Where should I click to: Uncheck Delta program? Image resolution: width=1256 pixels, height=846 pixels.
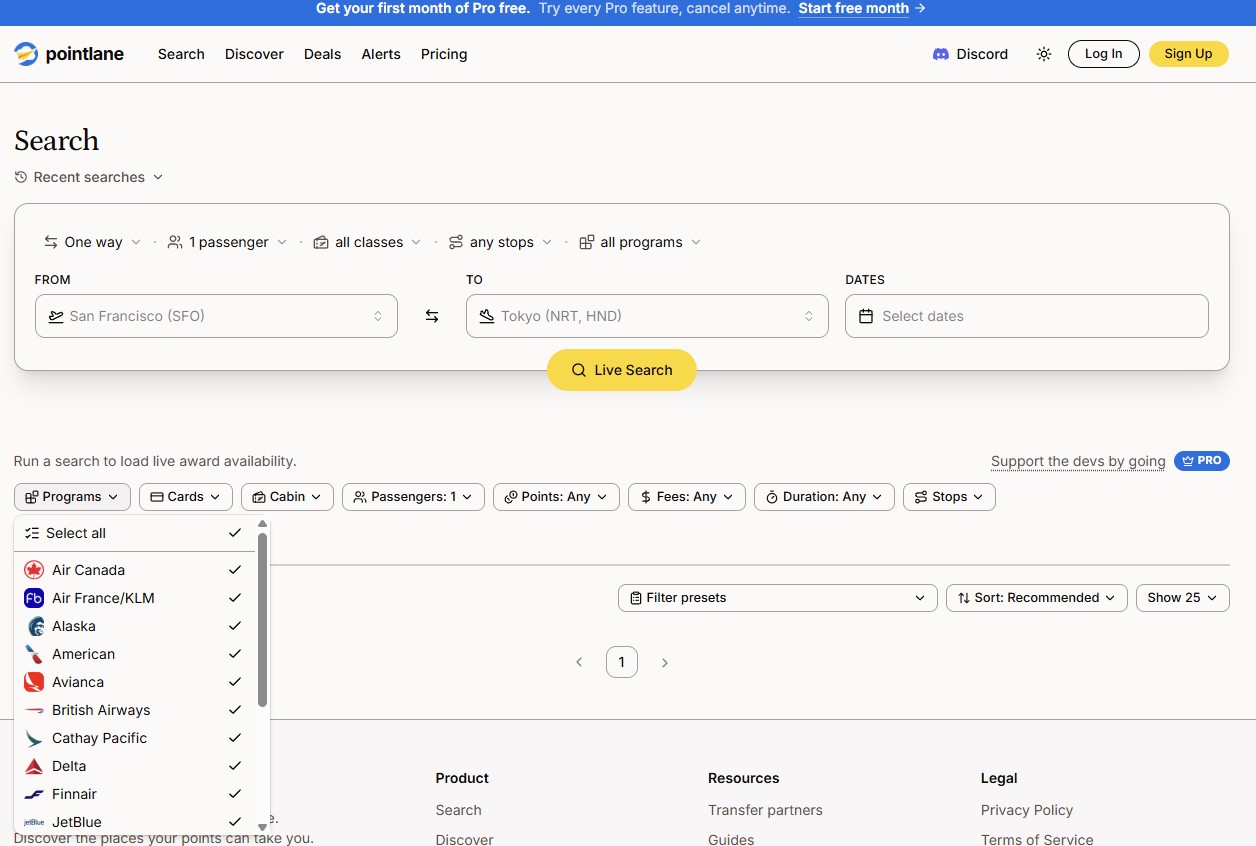(235, 766)
